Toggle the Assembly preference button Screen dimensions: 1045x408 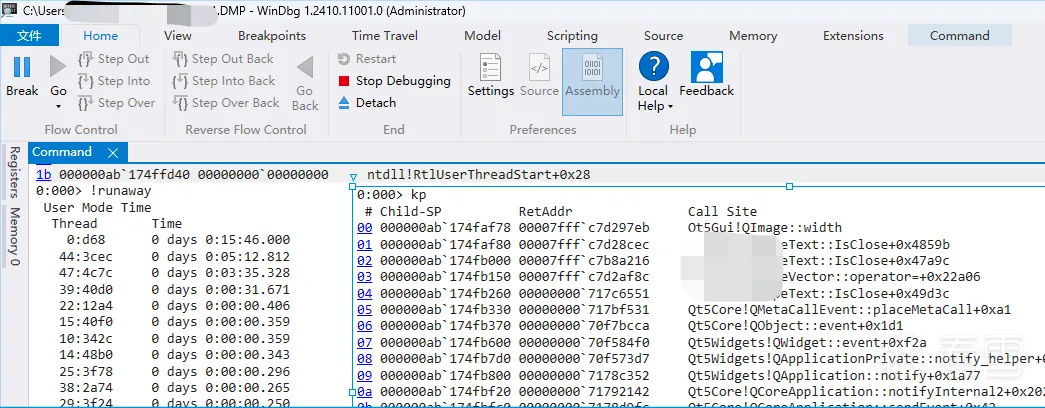click(x=592, y=81)
